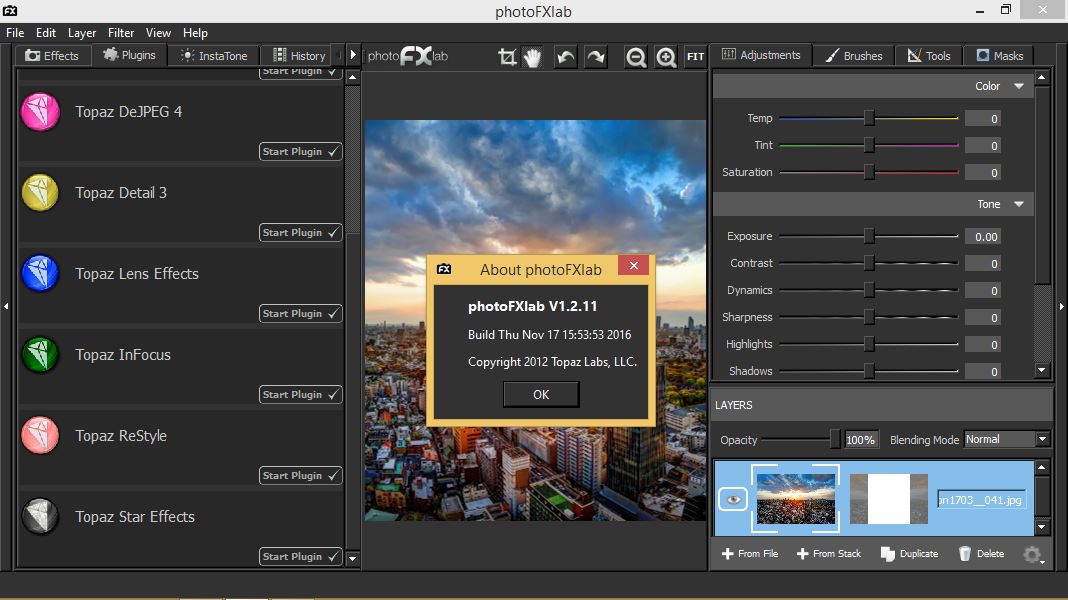1068x600 pixels.
Task: Toggle visibility eye of the layer
Action: tap(733, 499)
